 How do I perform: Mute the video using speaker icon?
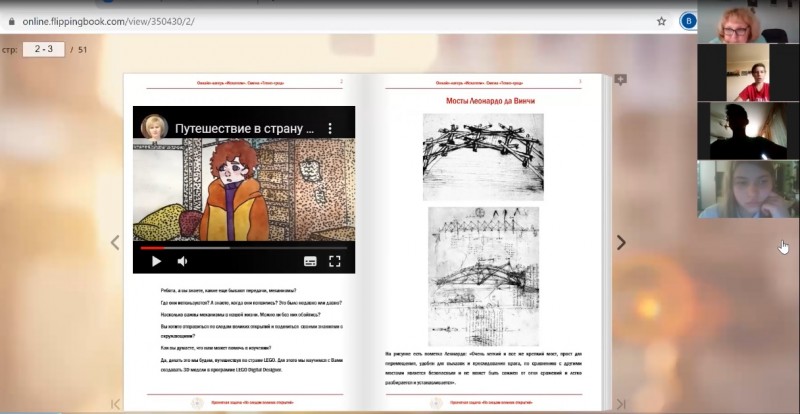tap(182, 261)
